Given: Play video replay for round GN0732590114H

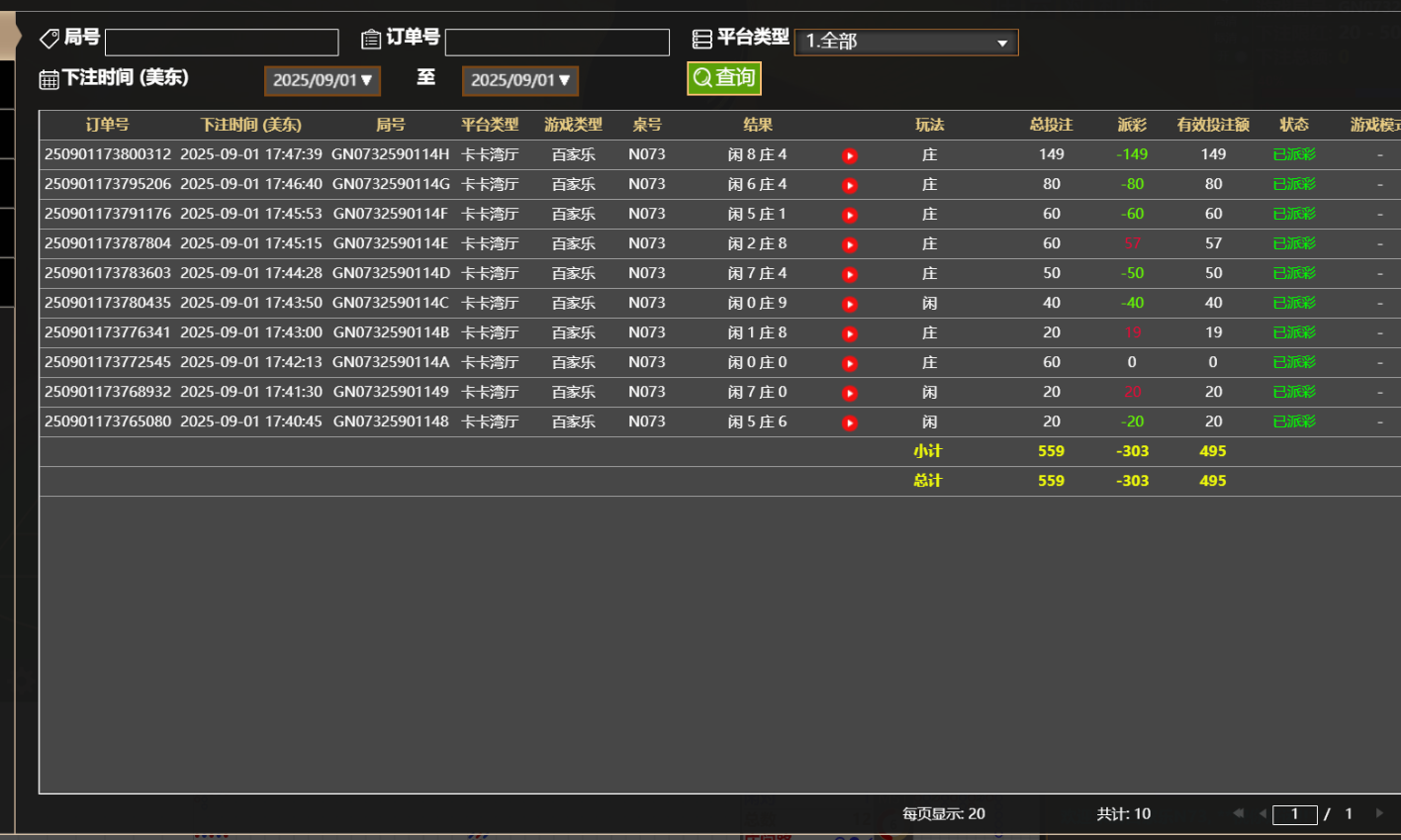Looking at the screenshot, I should click(849, 155).
